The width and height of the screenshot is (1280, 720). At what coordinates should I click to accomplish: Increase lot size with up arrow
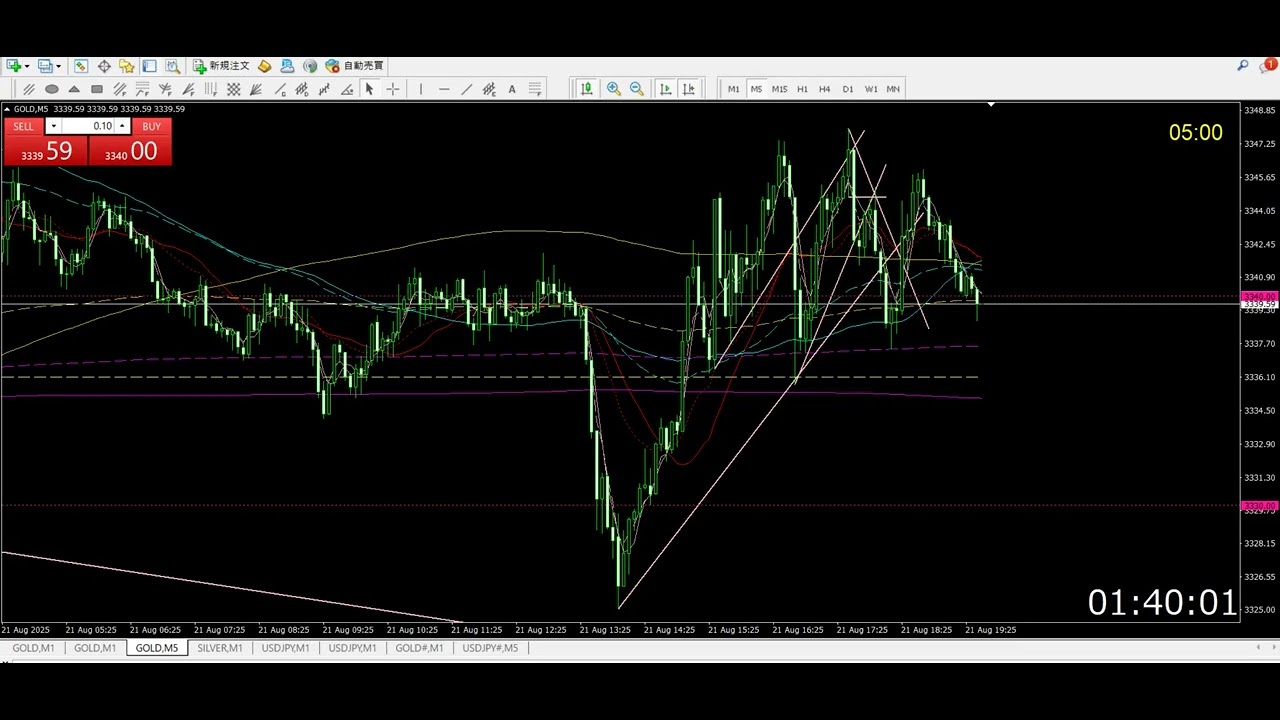[x=122, y=126]
